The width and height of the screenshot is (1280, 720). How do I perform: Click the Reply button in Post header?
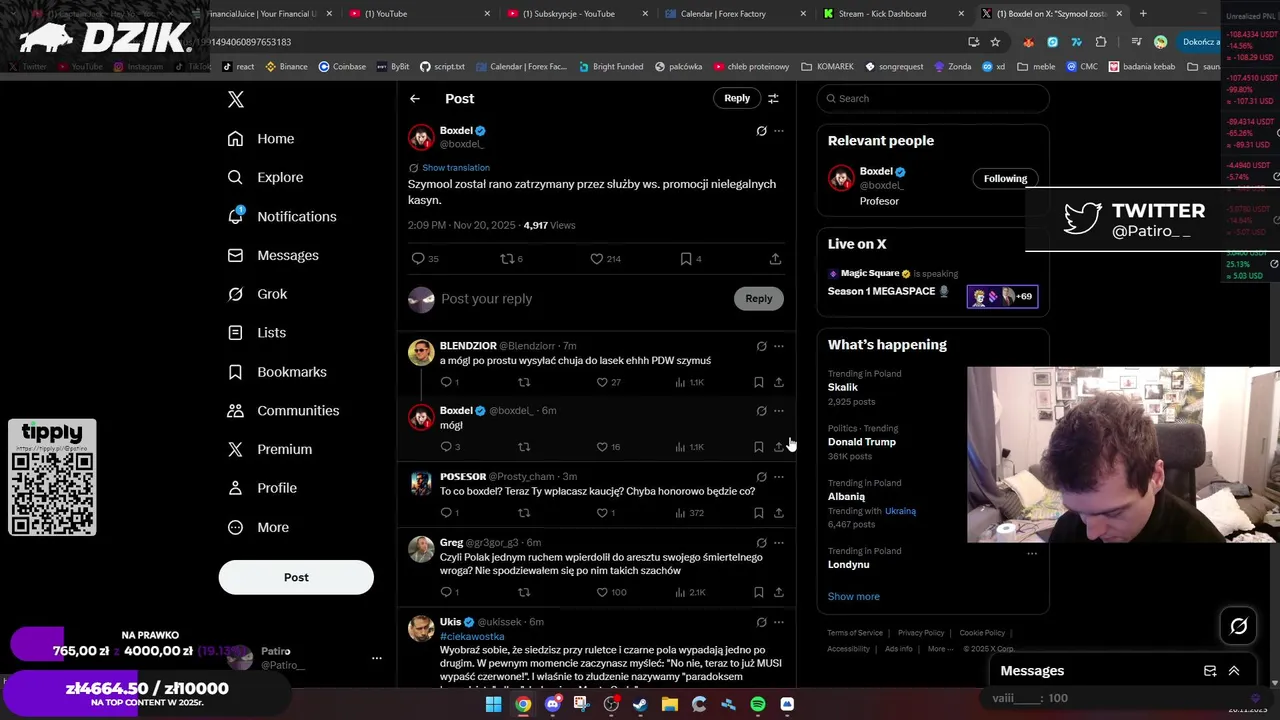(737, 98)
